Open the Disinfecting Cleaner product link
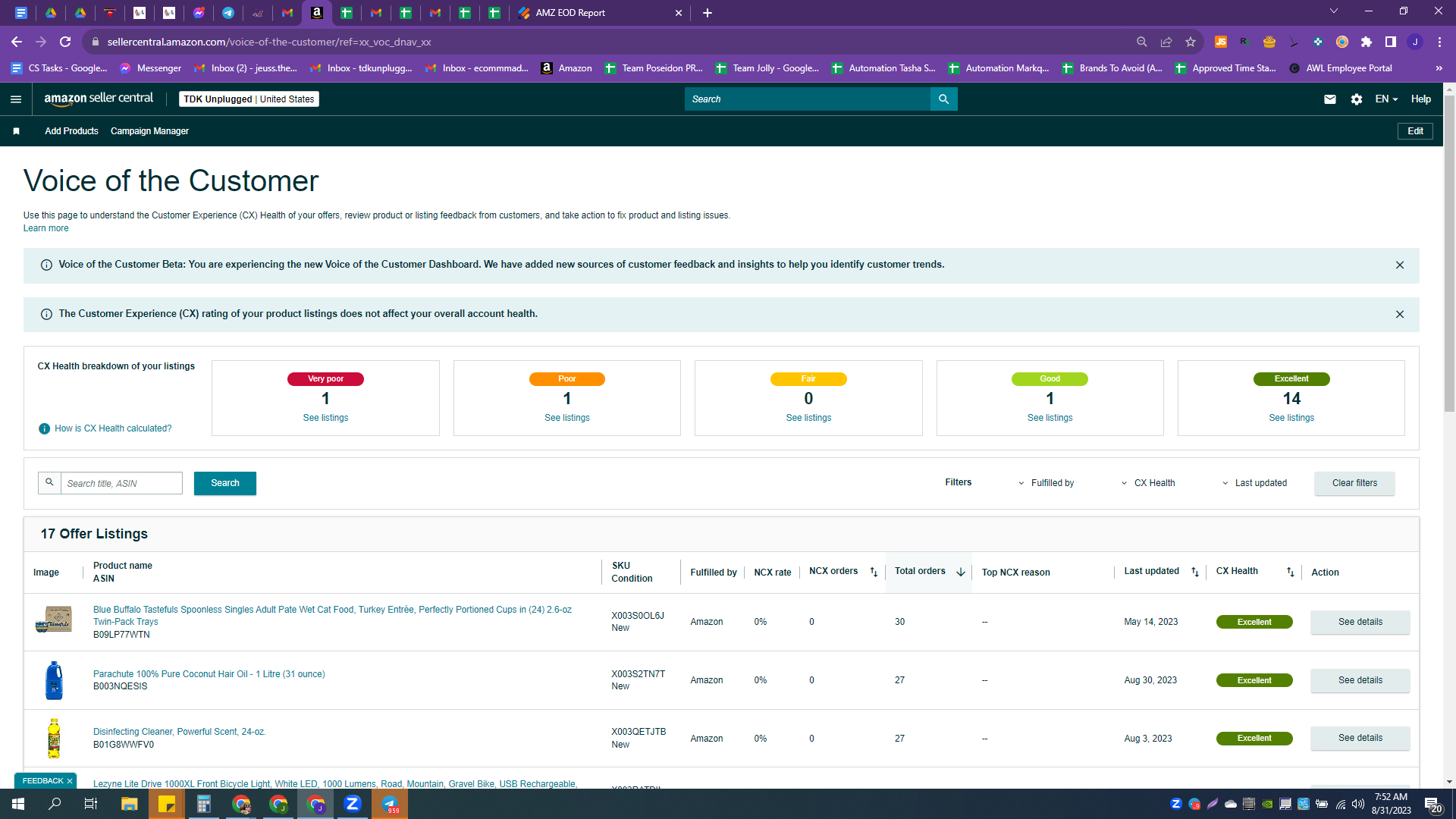 pyautogui.click(x=179, y=733)
